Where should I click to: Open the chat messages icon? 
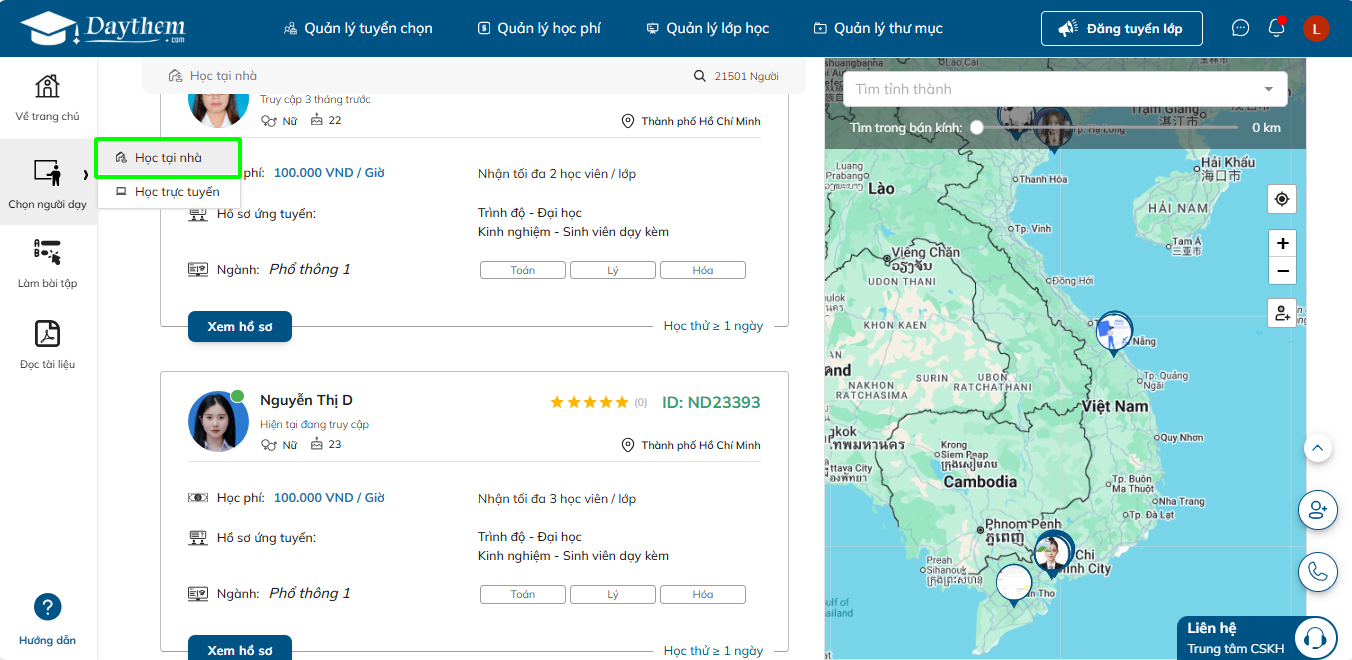pyautogui.click(x=1240, y=28)
